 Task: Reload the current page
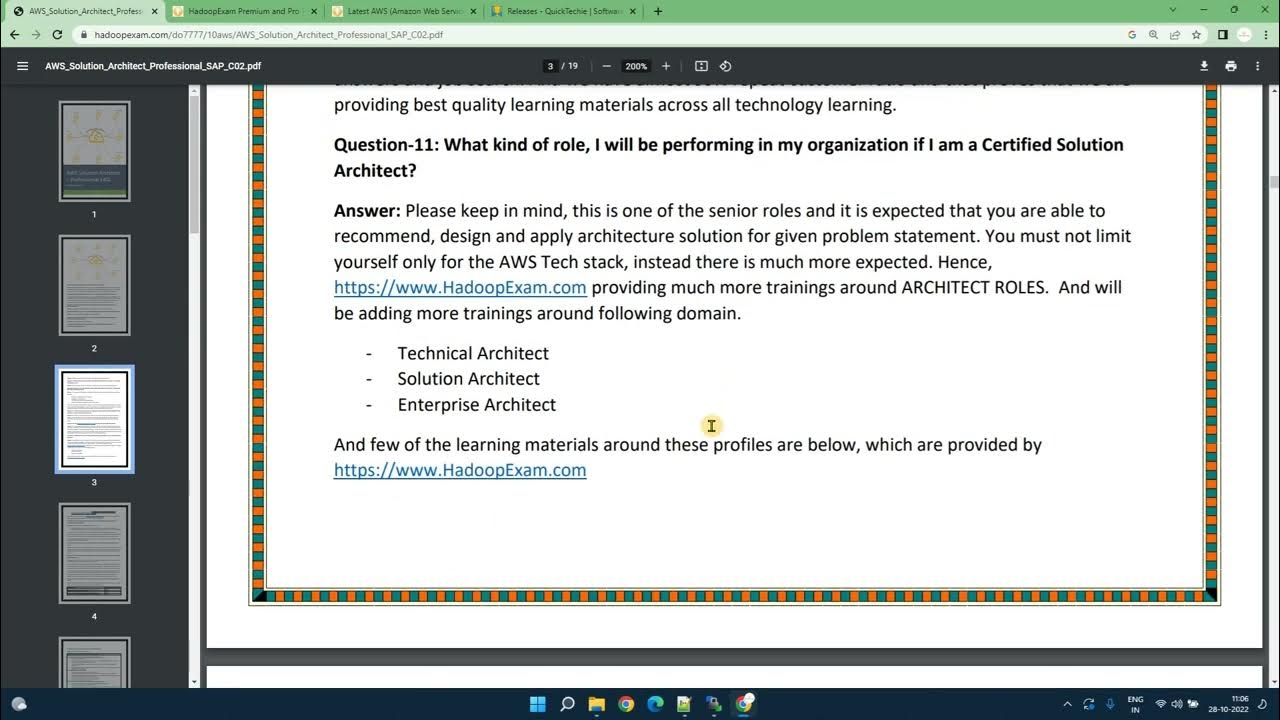pos(58,34)
